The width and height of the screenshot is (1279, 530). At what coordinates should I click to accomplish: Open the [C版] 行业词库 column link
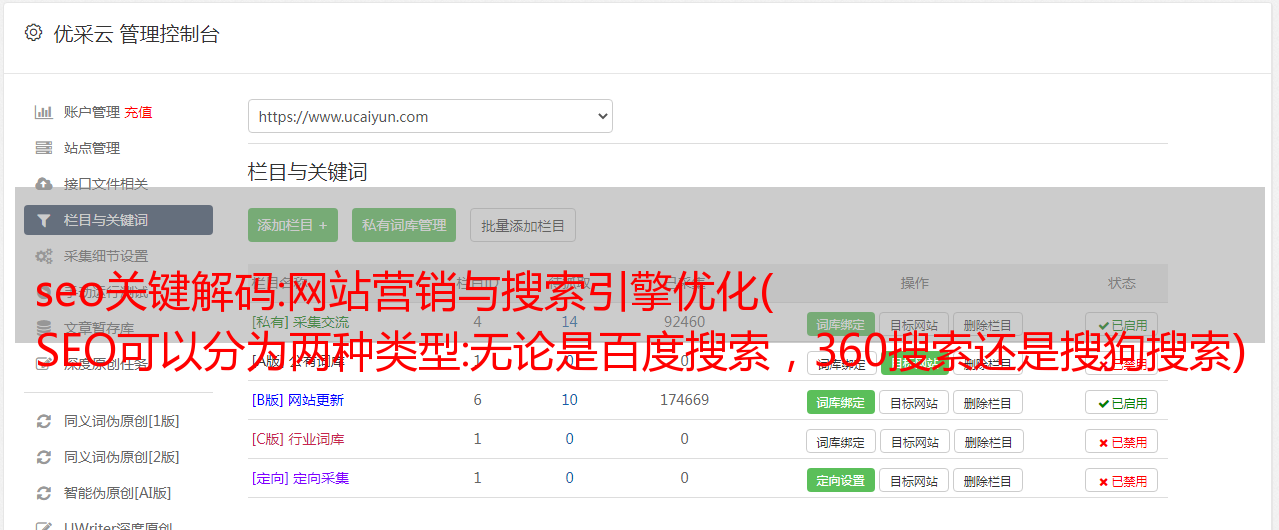point(298,439)
